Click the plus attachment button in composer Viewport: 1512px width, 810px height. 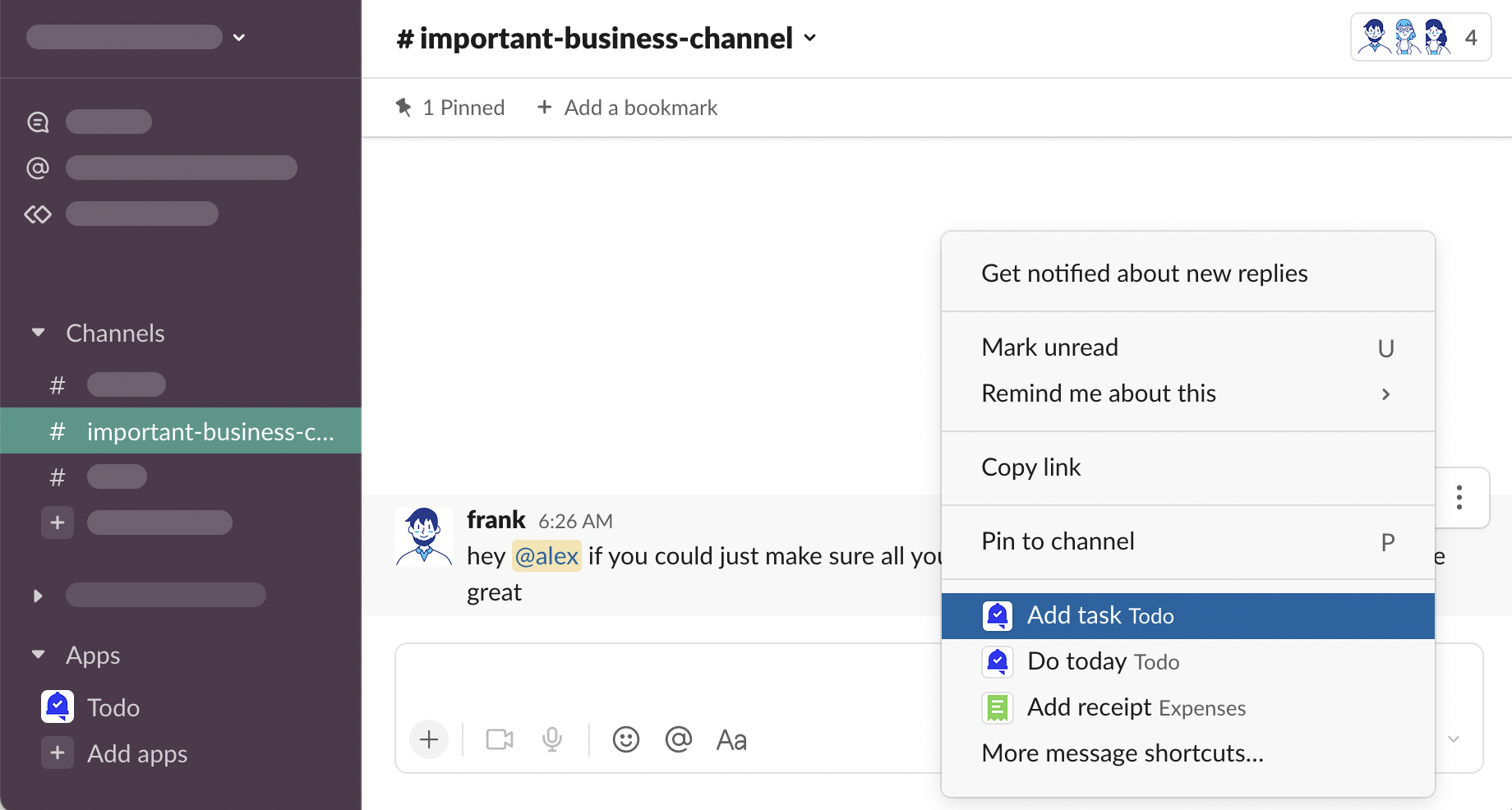[429, 739]
